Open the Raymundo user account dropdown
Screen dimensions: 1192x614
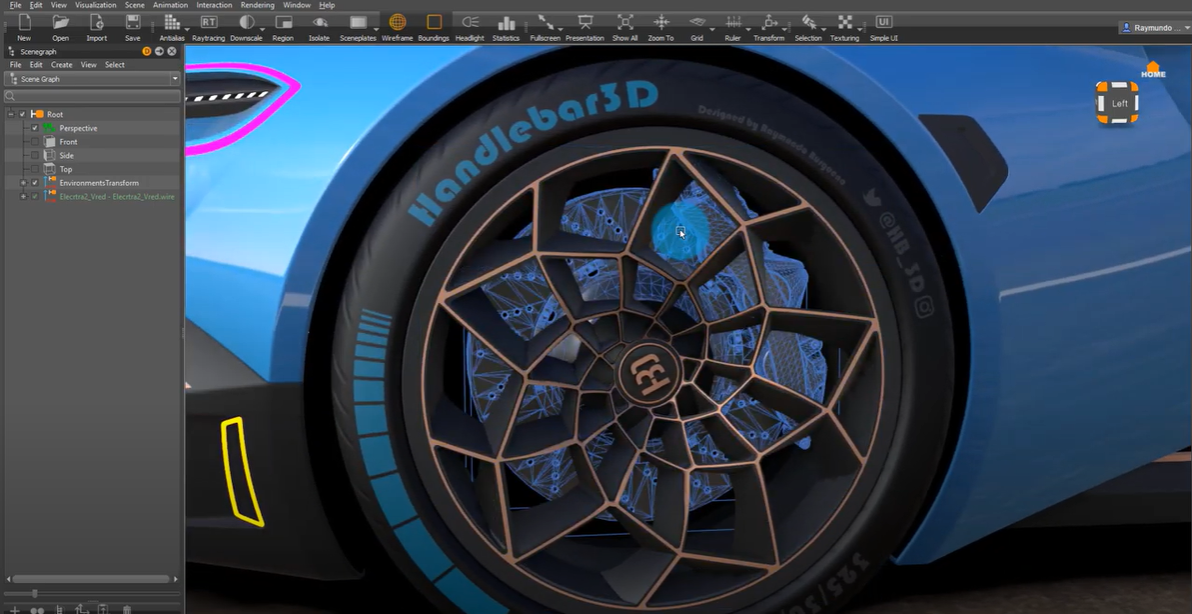(1155, 27)
